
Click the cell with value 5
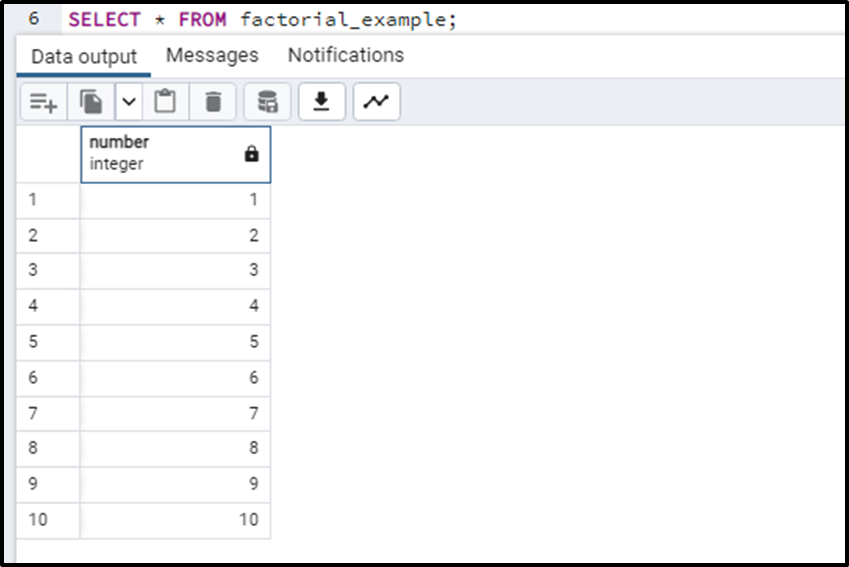[175, 343]
